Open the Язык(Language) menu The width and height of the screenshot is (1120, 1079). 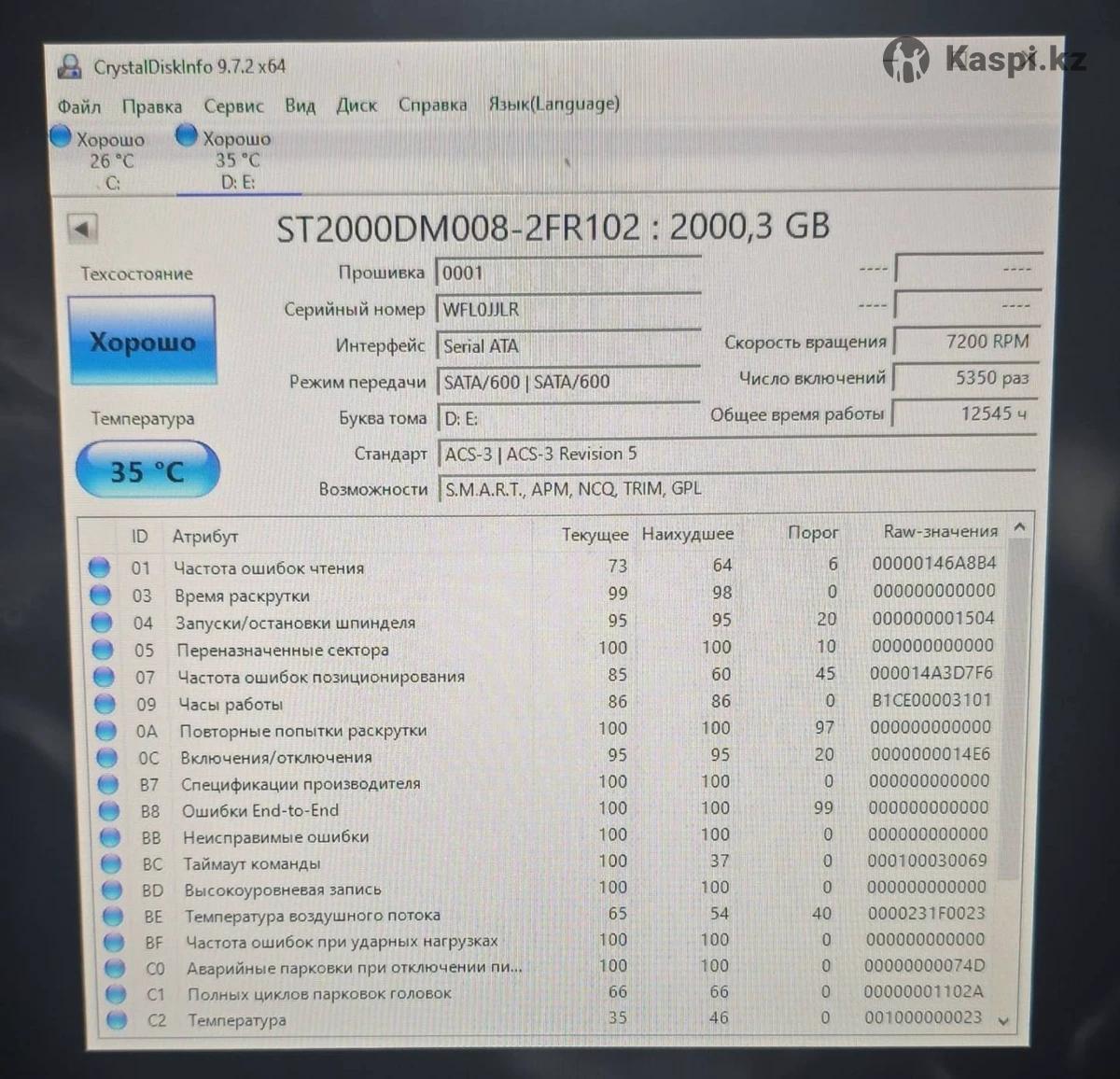[x=553, y=105]
